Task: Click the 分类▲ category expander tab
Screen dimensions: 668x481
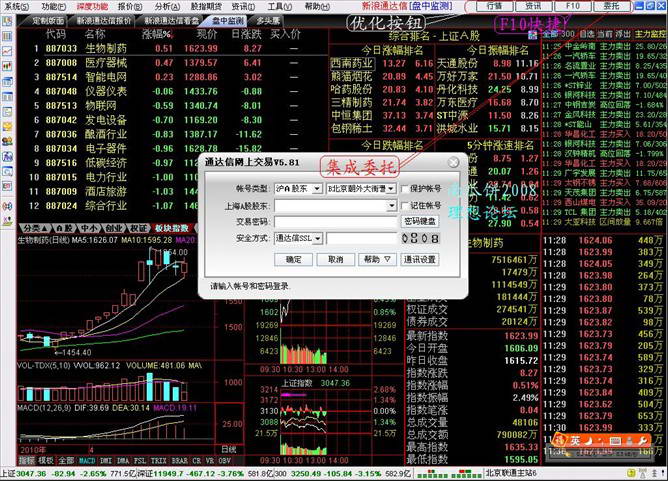Action: 35,228
